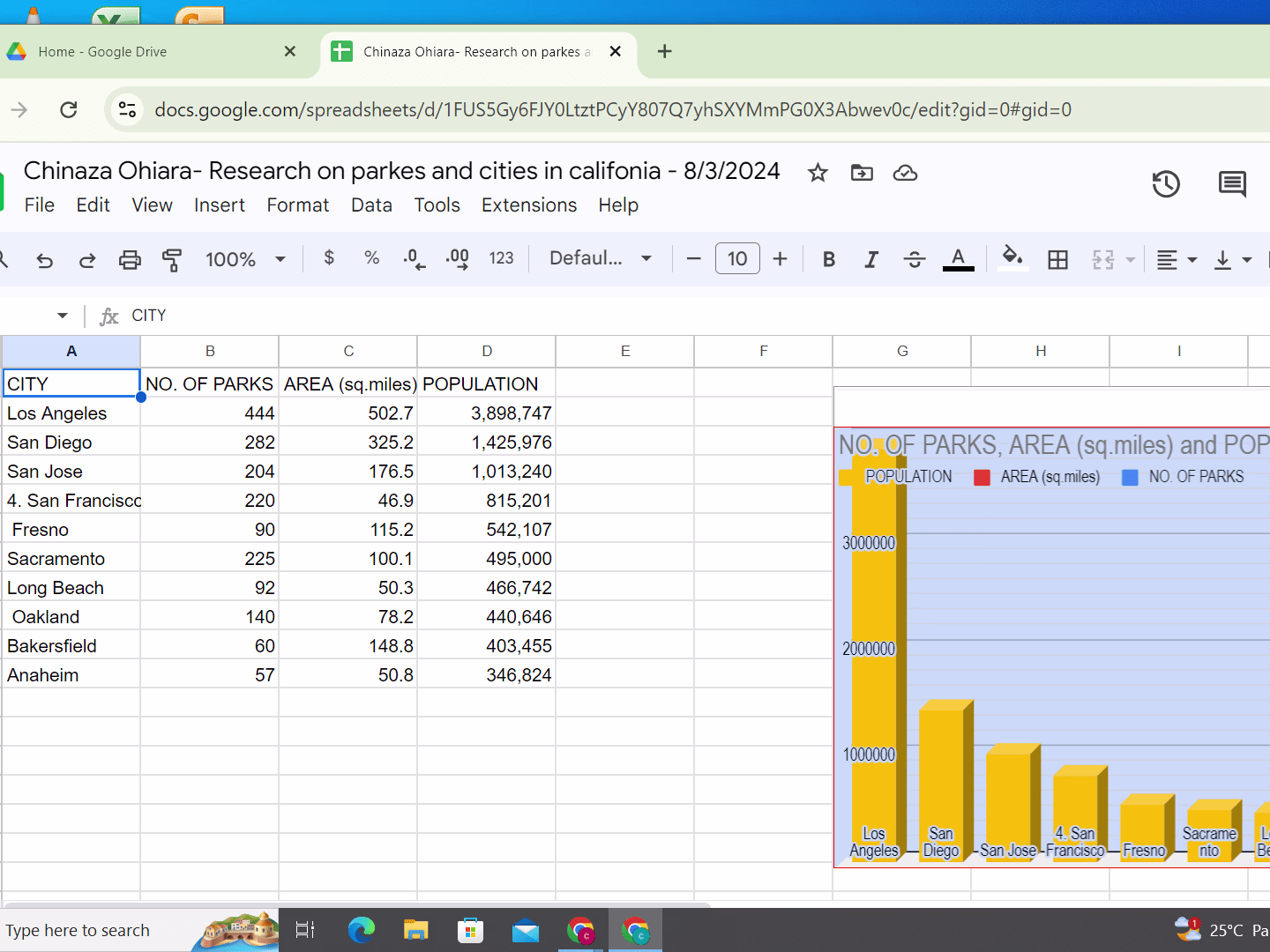Click the Move to folder icon
This screenshot has width=1270, height=952.
click(862, 173)
